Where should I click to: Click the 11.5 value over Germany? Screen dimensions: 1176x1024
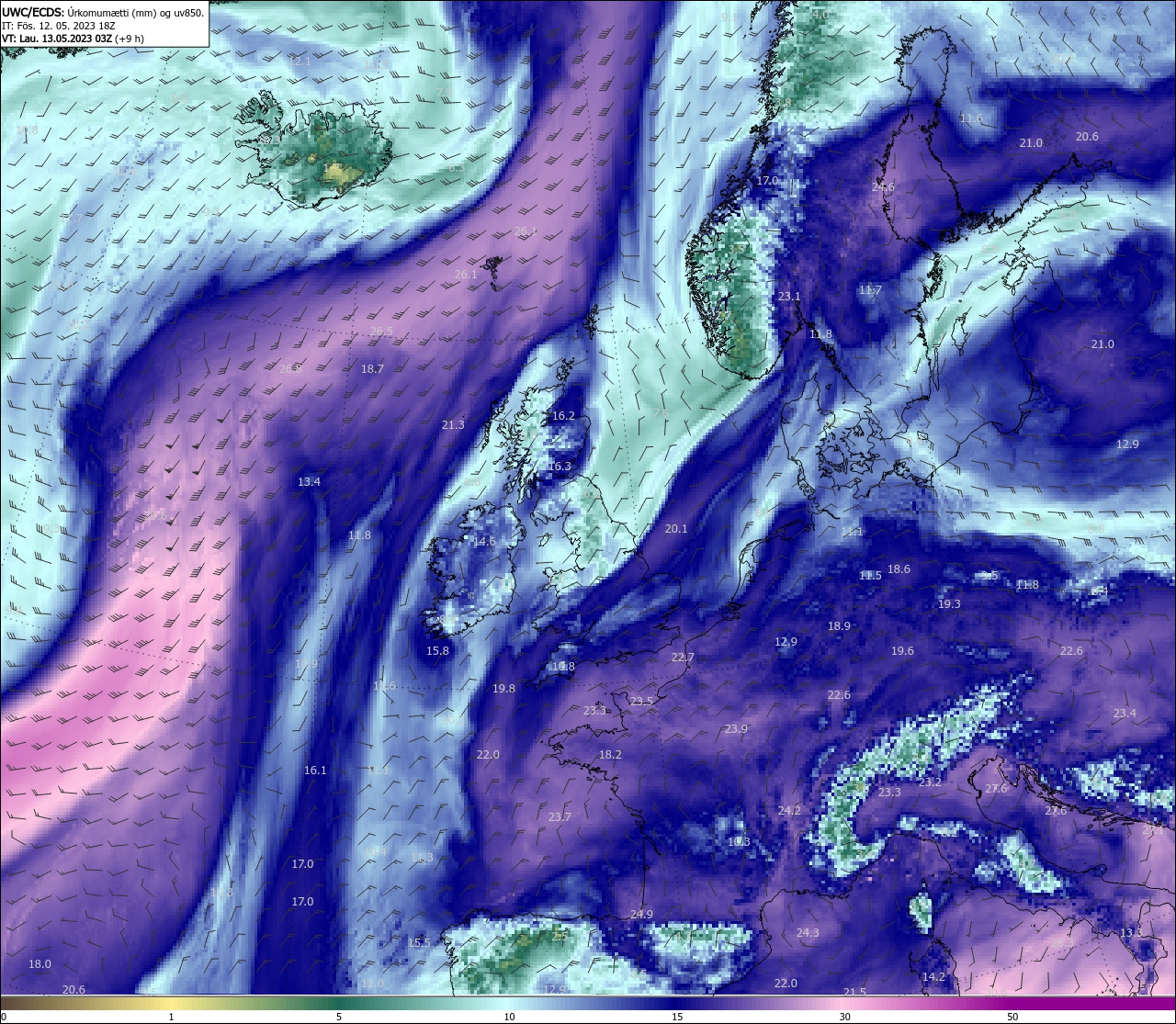coord(870,576)
